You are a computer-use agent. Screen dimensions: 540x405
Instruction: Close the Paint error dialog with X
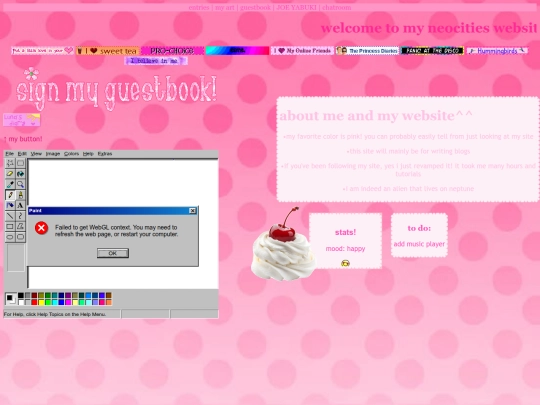click(193, 211)
